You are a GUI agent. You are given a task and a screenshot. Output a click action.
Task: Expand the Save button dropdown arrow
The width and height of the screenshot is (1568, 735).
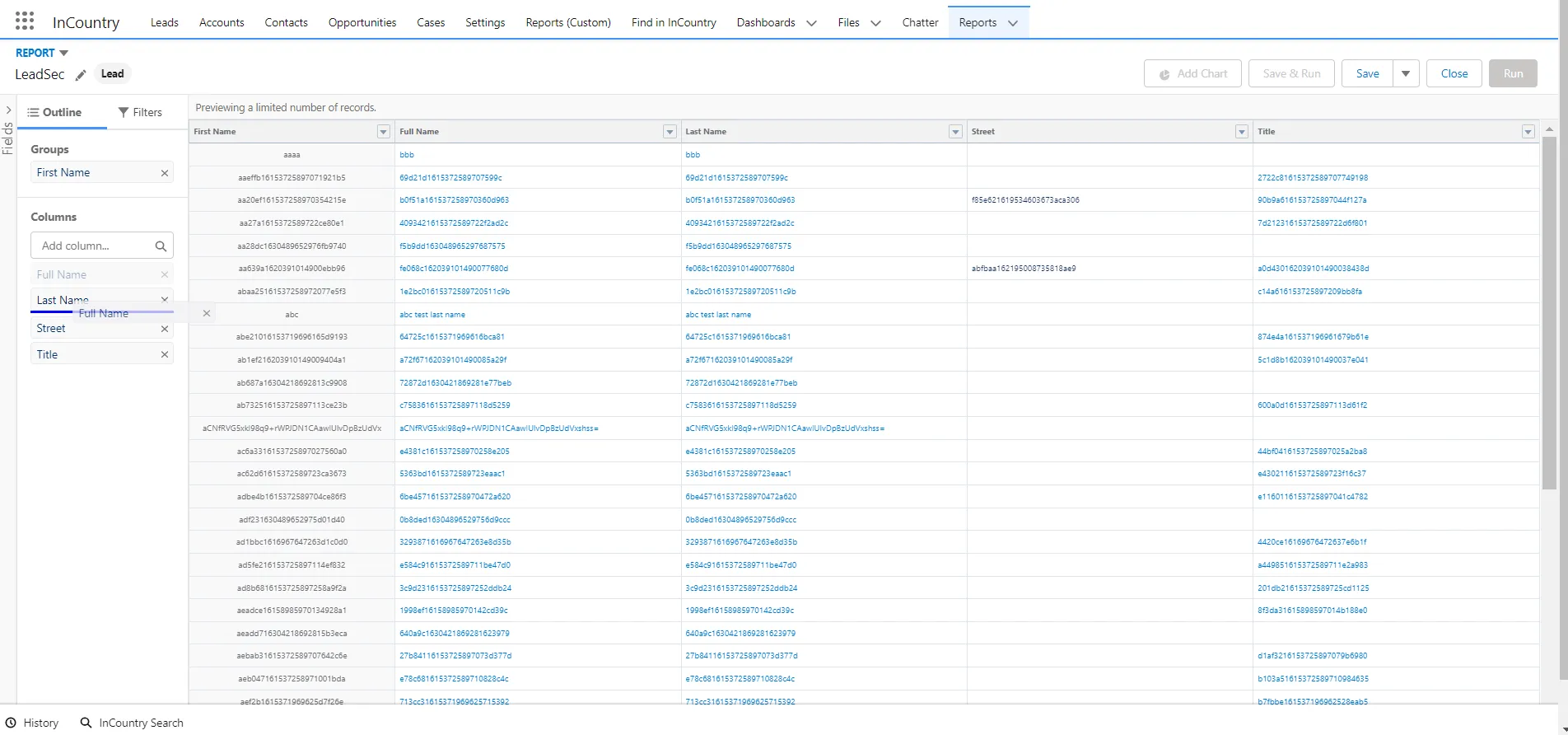(x=1406, y=73)
